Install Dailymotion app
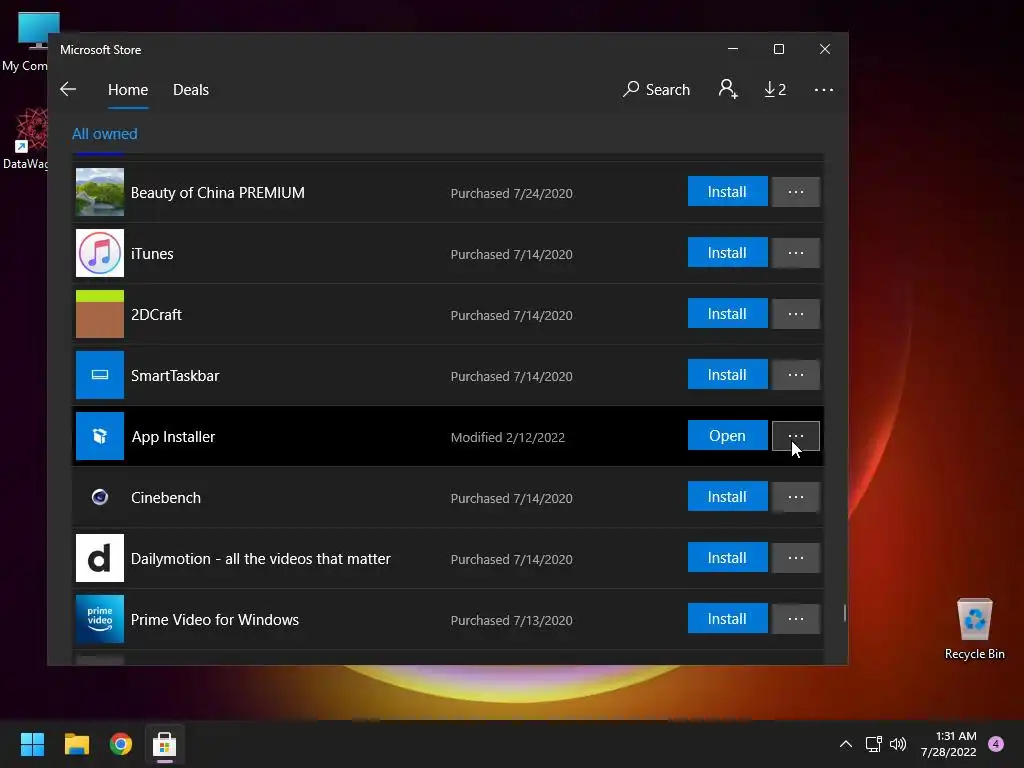The width and height of the screenshot is (1024, 768). tap(728, 558)
